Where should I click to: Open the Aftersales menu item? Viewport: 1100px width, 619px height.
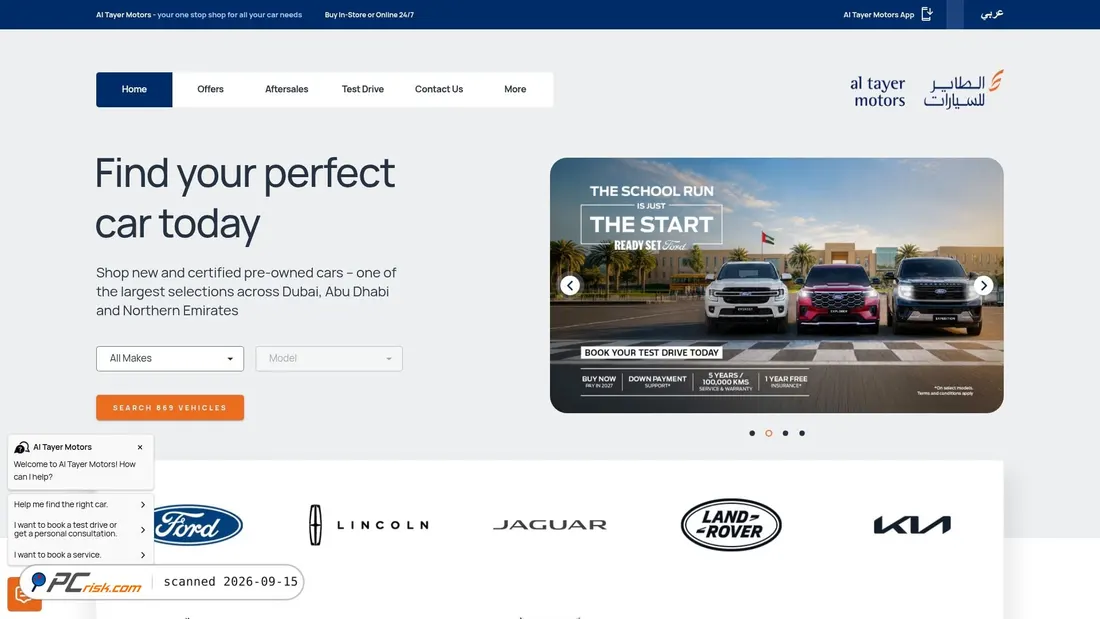[x=286, y=89]
